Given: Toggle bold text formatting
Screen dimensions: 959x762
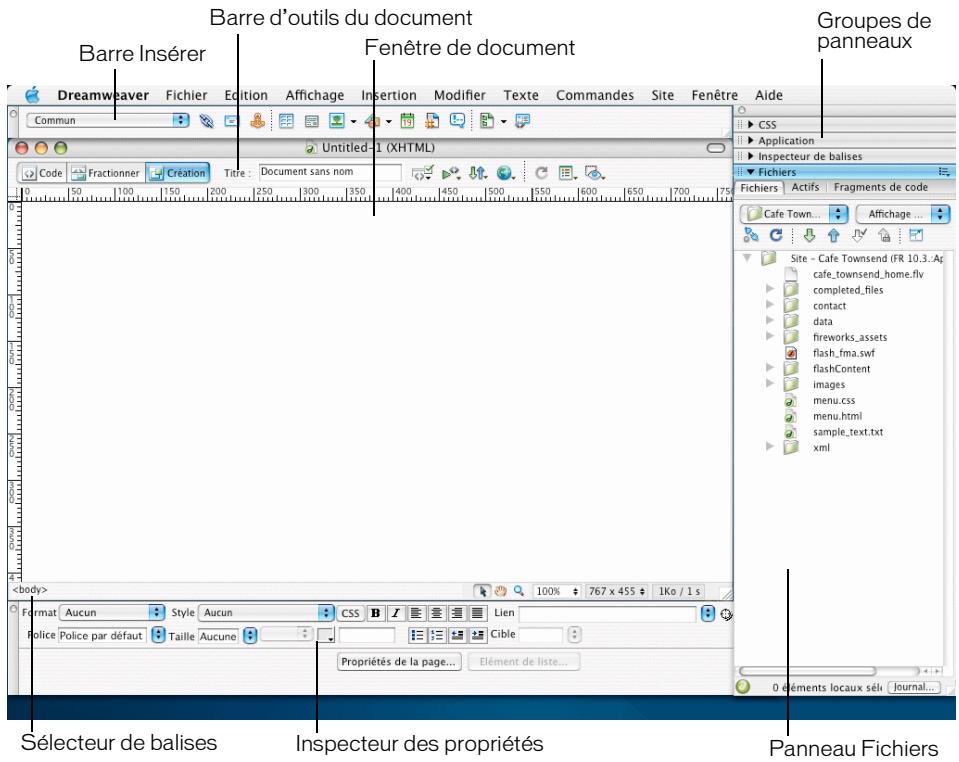Looking at the screenshot, I should [376, 613].
